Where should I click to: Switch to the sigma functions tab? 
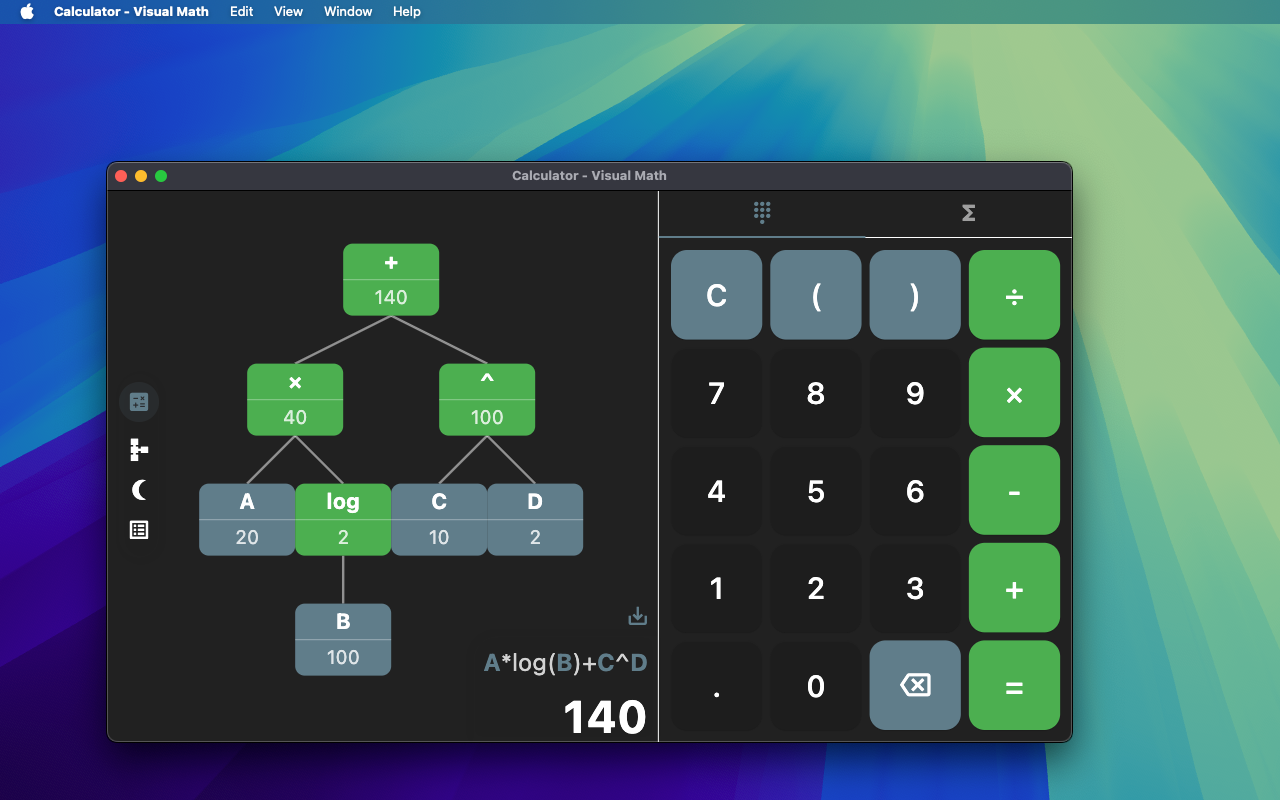point(968,213)
